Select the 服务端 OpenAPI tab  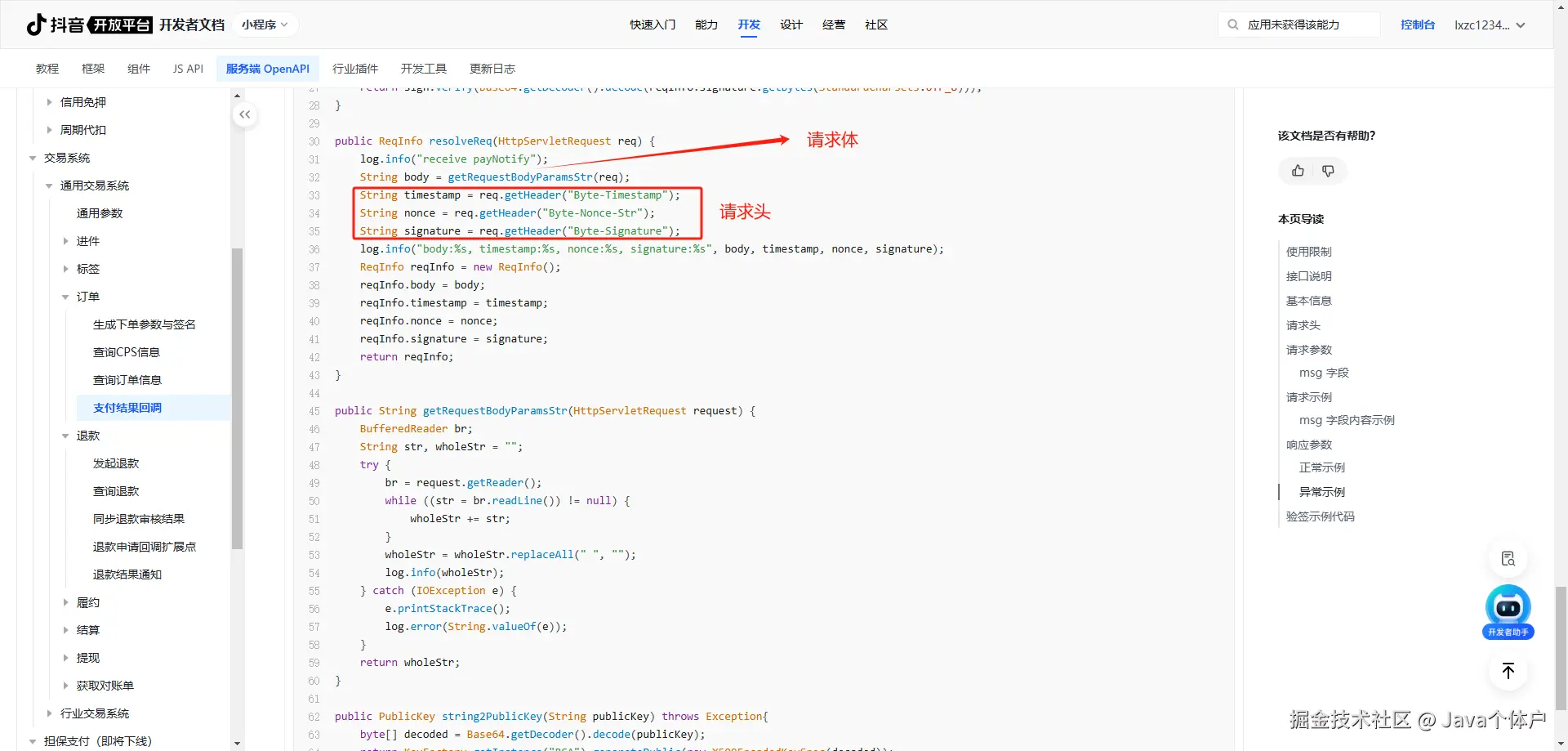tap(268, 69)
